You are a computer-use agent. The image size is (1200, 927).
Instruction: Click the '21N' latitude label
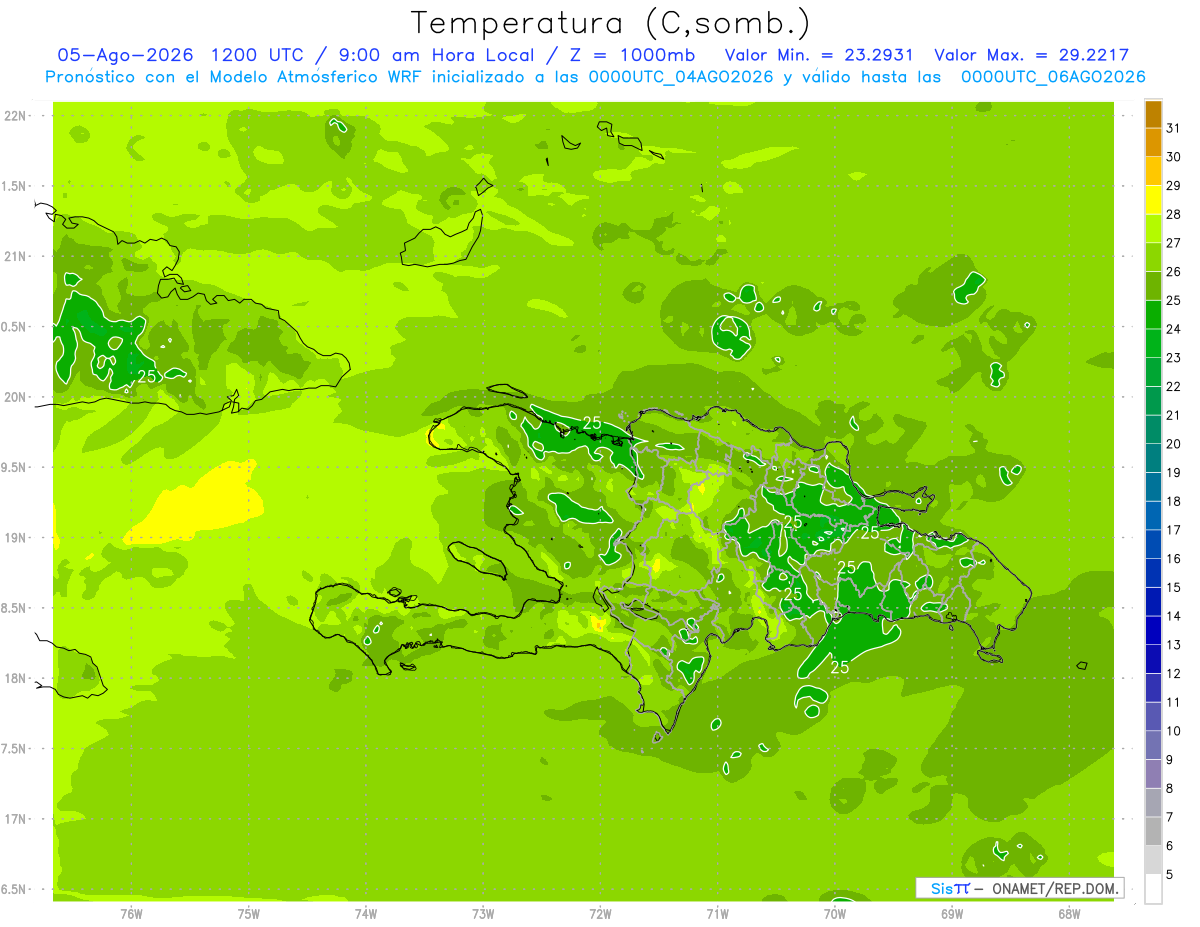[x=17, y=256]
